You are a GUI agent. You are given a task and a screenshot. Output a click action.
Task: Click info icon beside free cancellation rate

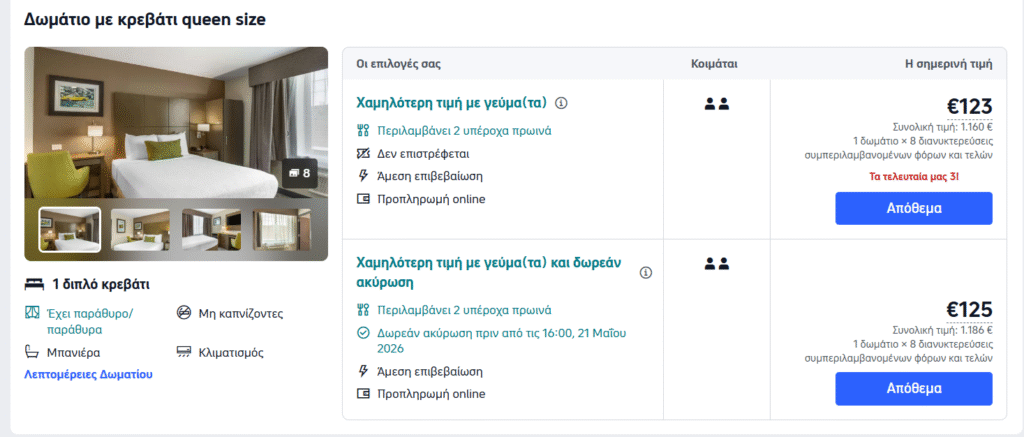pos(646,272)
